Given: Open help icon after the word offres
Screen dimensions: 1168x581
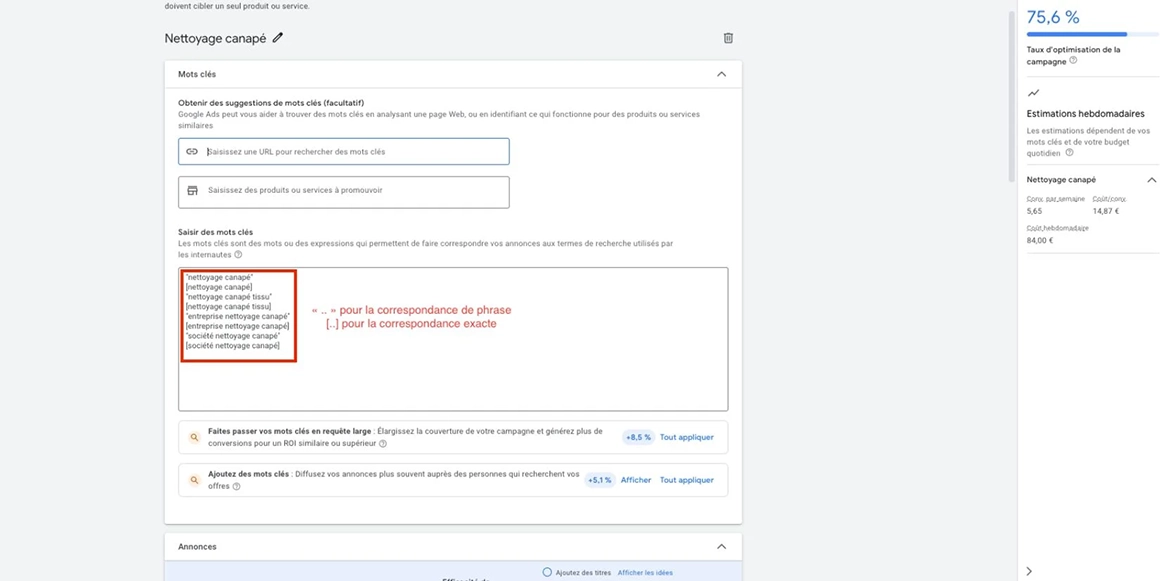Looking at the screenshot, I should tap(236, 486).
